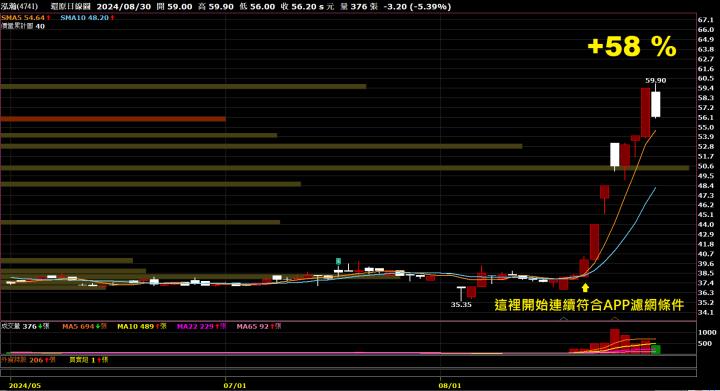Click the last white candlestick at the peak
The image size is (720, 391).
(x=656, y=105)
